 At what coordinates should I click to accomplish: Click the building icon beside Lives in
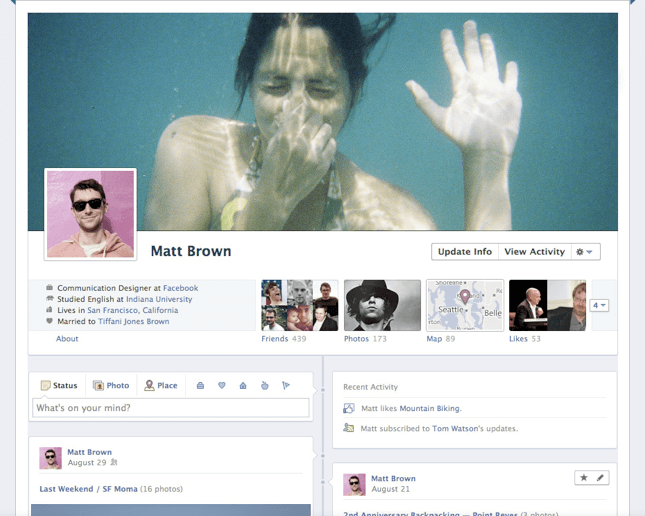point(50,309)
